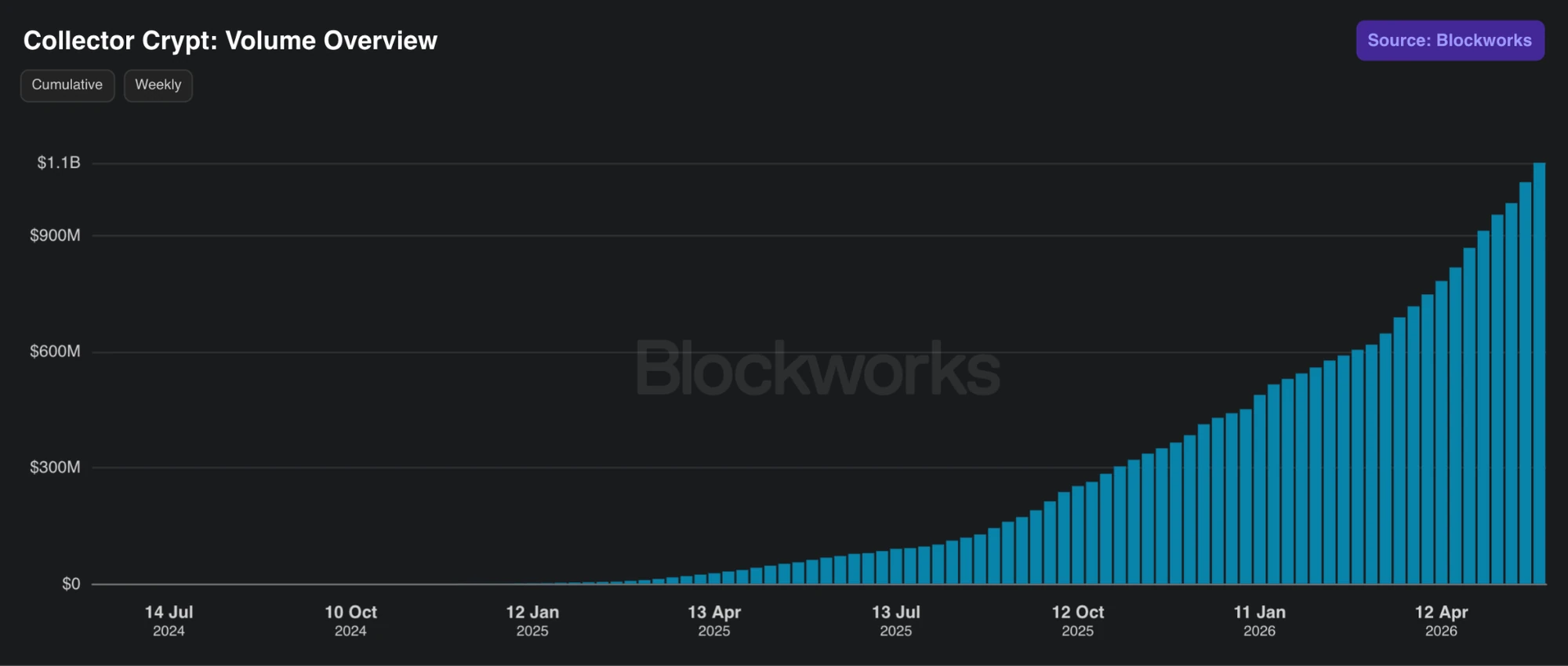Click the $1.1B y-axis label
The image size is (1568, 666).
click(x=59, y=162)
